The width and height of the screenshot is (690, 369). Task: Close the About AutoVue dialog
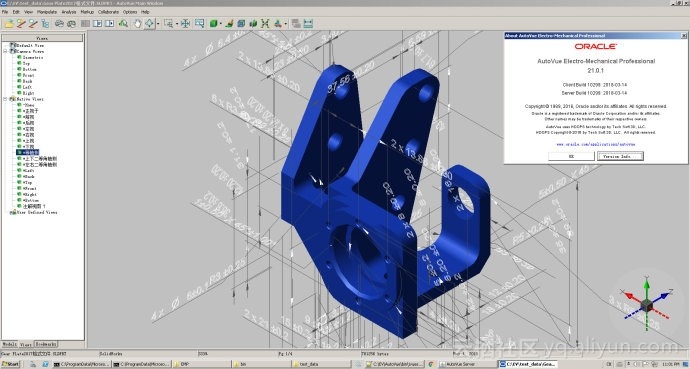click(x=683, y=36)
